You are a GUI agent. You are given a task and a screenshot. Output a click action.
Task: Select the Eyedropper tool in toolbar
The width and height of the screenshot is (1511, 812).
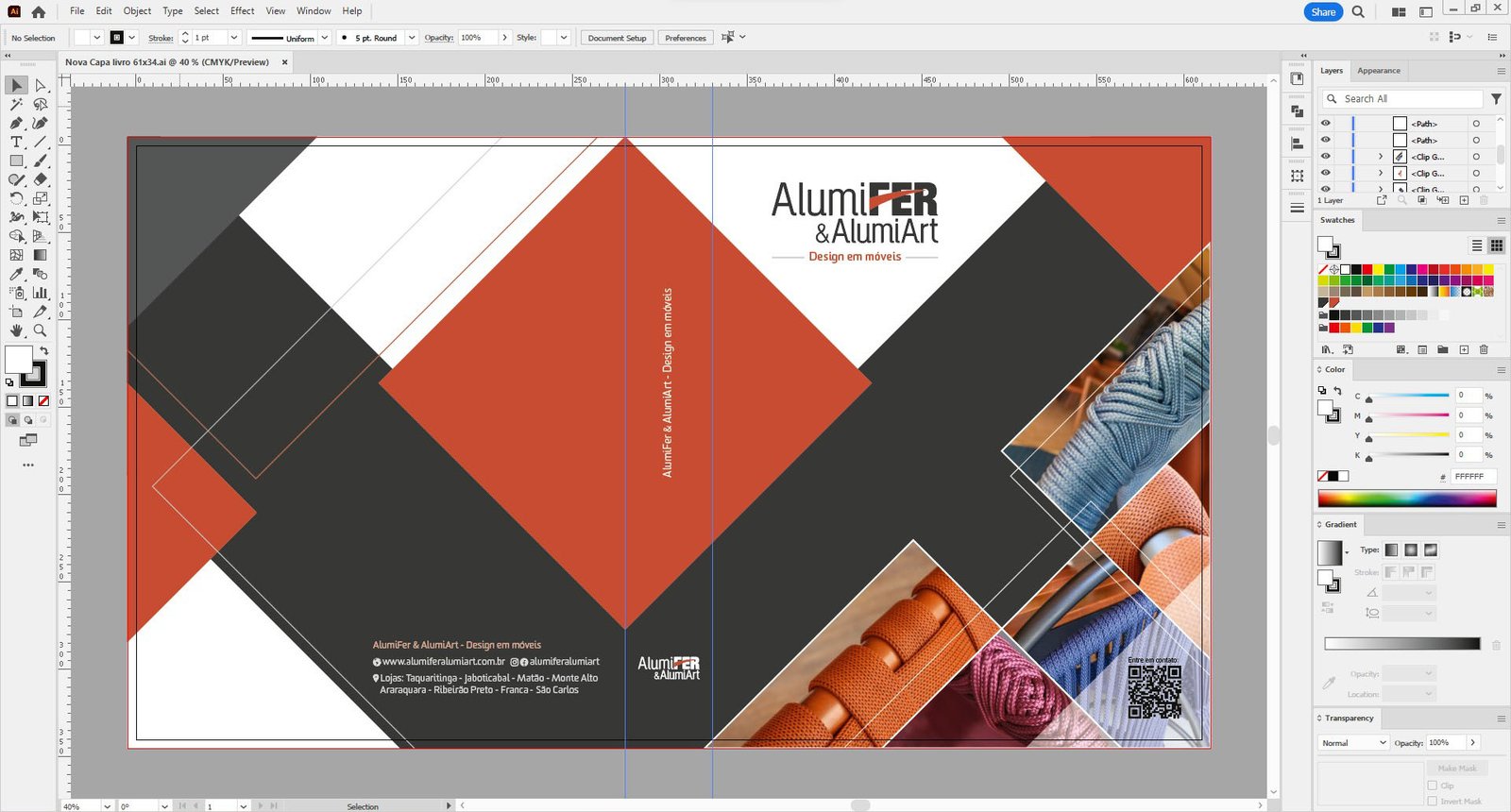click(16, 274)
